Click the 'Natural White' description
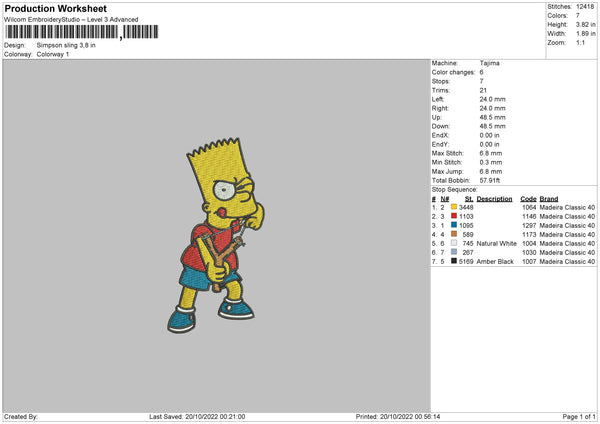 (497, 243)
